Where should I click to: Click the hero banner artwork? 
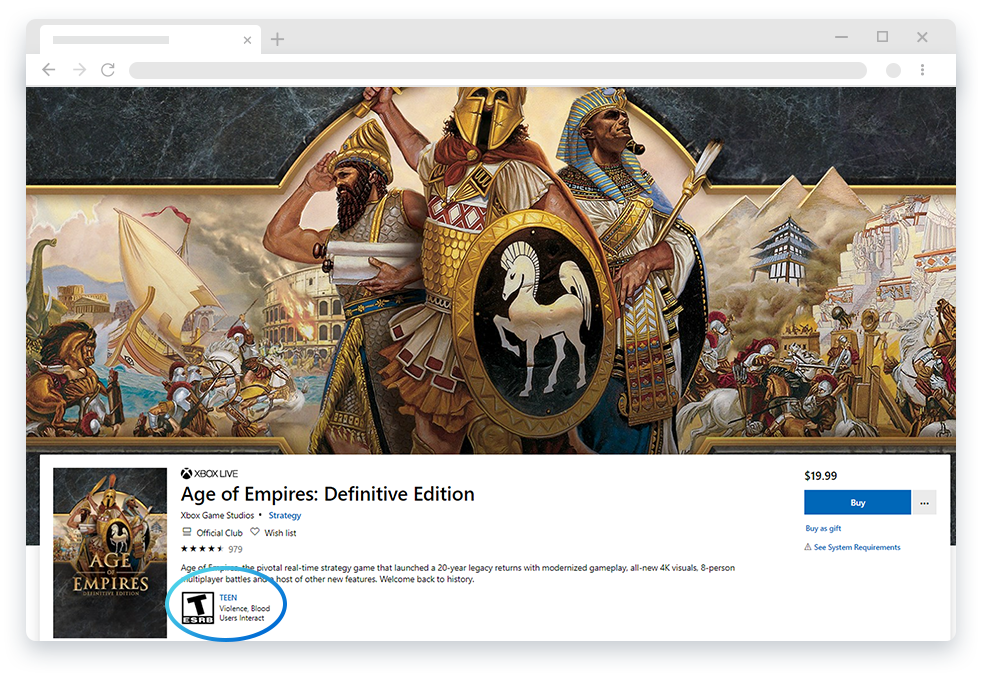point(491,270)
